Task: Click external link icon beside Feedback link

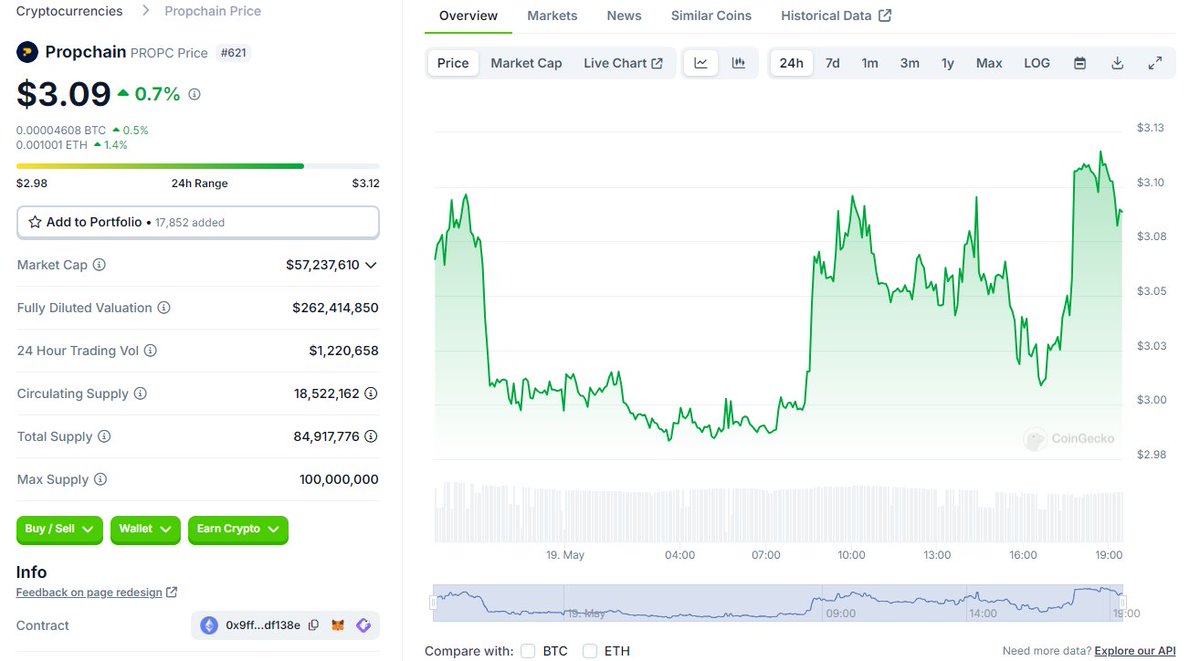Action: pyautogui.click(x=172, y=592)
